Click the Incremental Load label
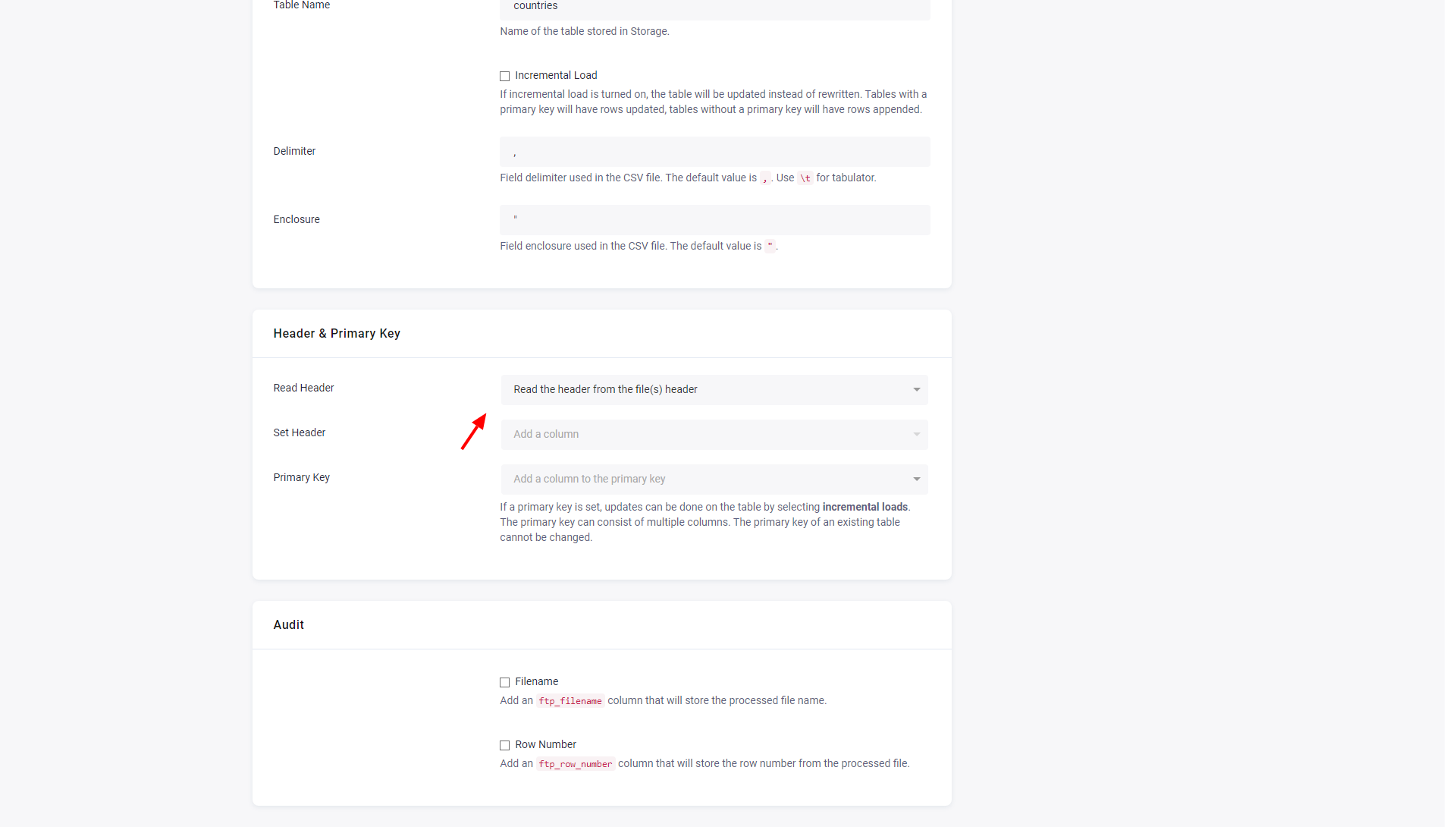Viewport: 1456px width, 827px height. click(556, 76)
